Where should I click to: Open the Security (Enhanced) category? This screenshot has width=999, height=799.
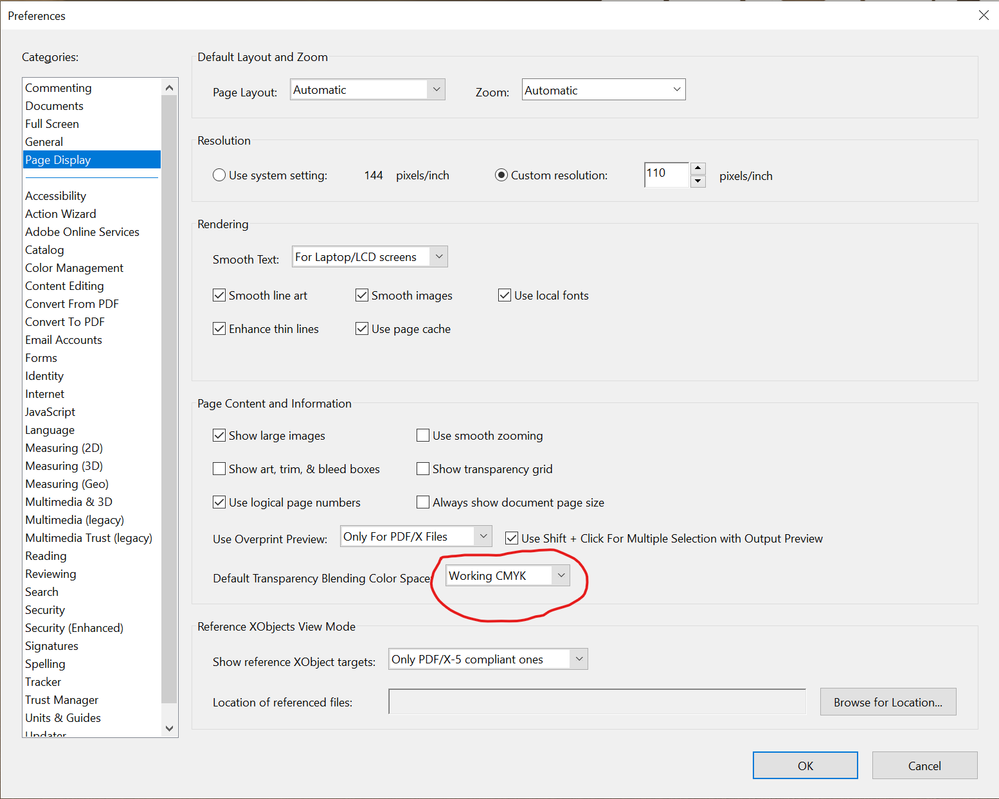[x=74, y=628]
